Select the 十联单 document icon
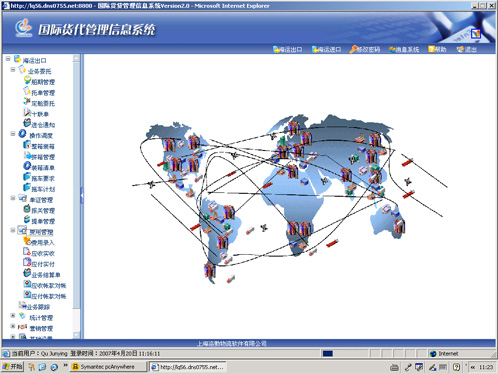This screenshot has height=374, width=498. (x=27, y=113)
